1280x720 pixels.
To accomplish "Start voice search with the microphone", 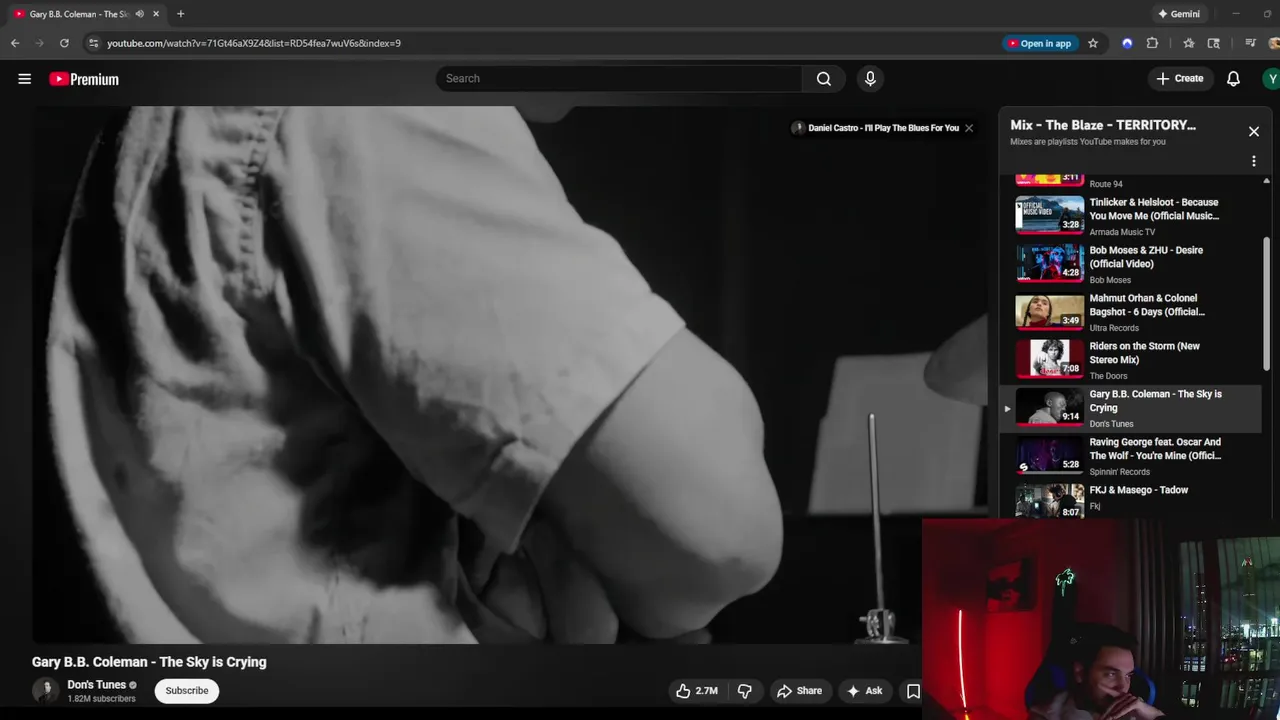I will [870, 79].
